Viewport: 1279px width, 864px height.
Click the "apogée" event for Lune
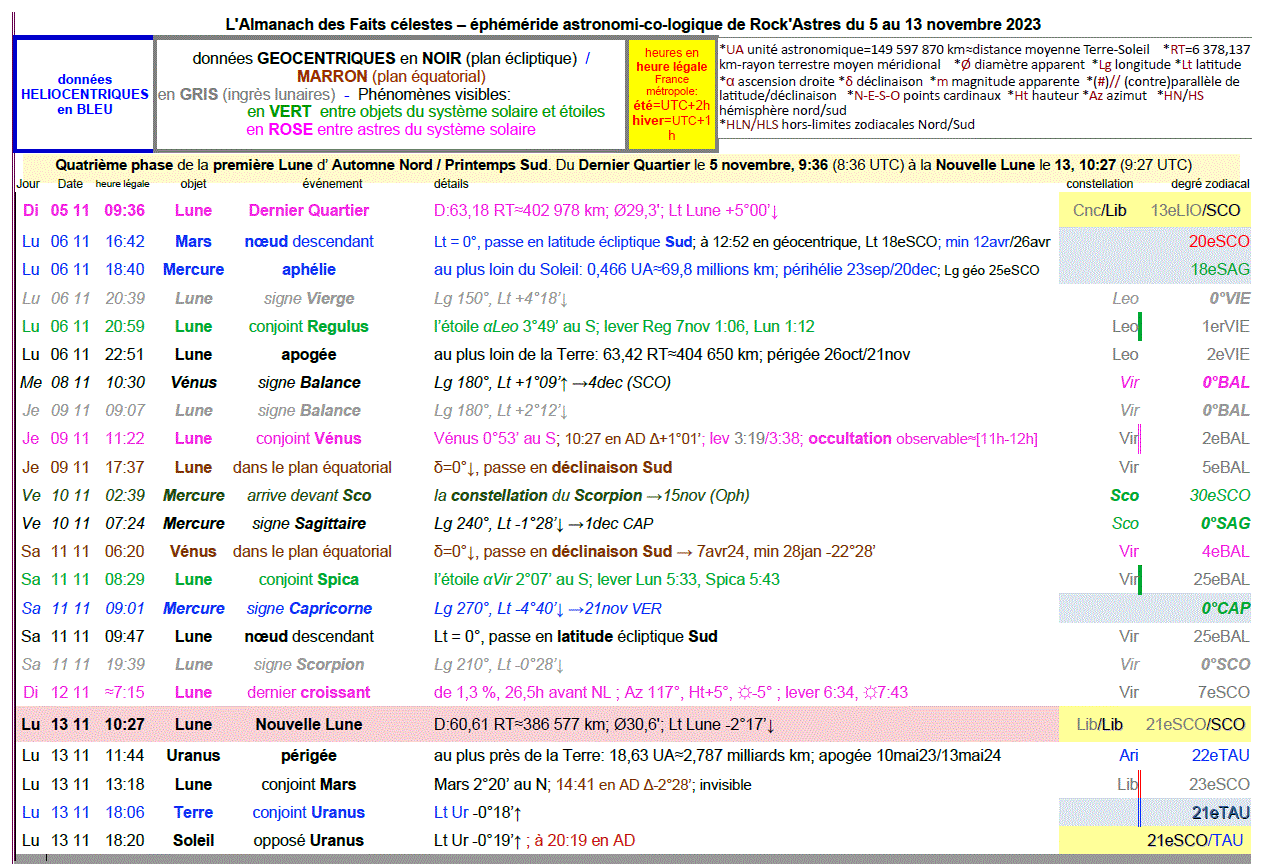coord(309,355)
